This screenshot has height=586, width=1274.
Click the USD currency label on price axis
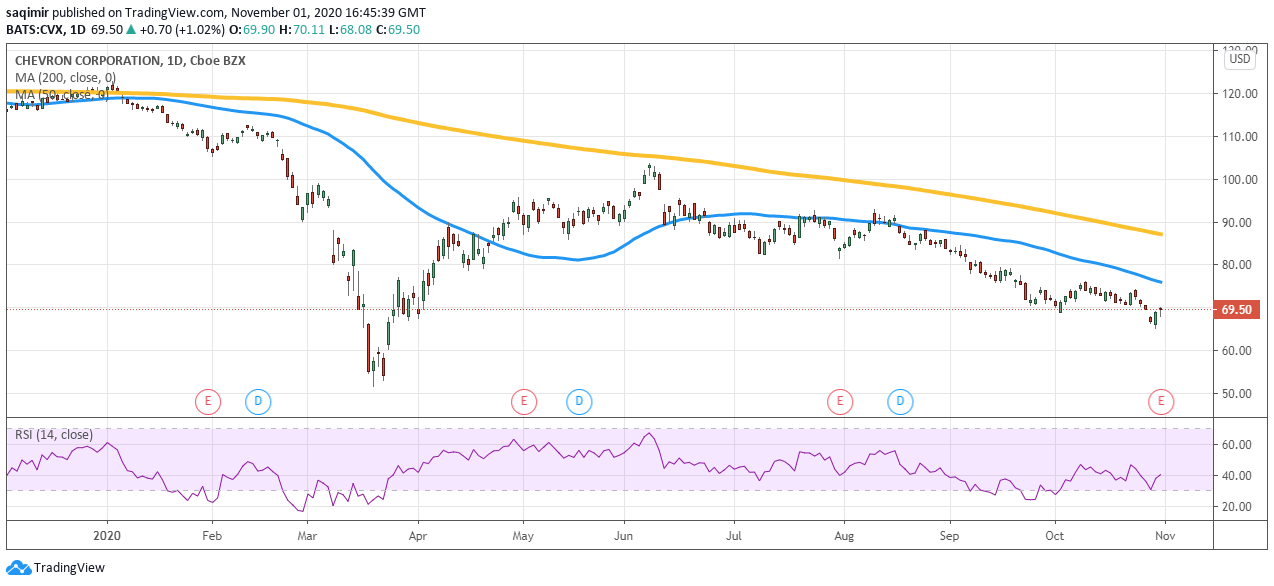(1240, 59)
